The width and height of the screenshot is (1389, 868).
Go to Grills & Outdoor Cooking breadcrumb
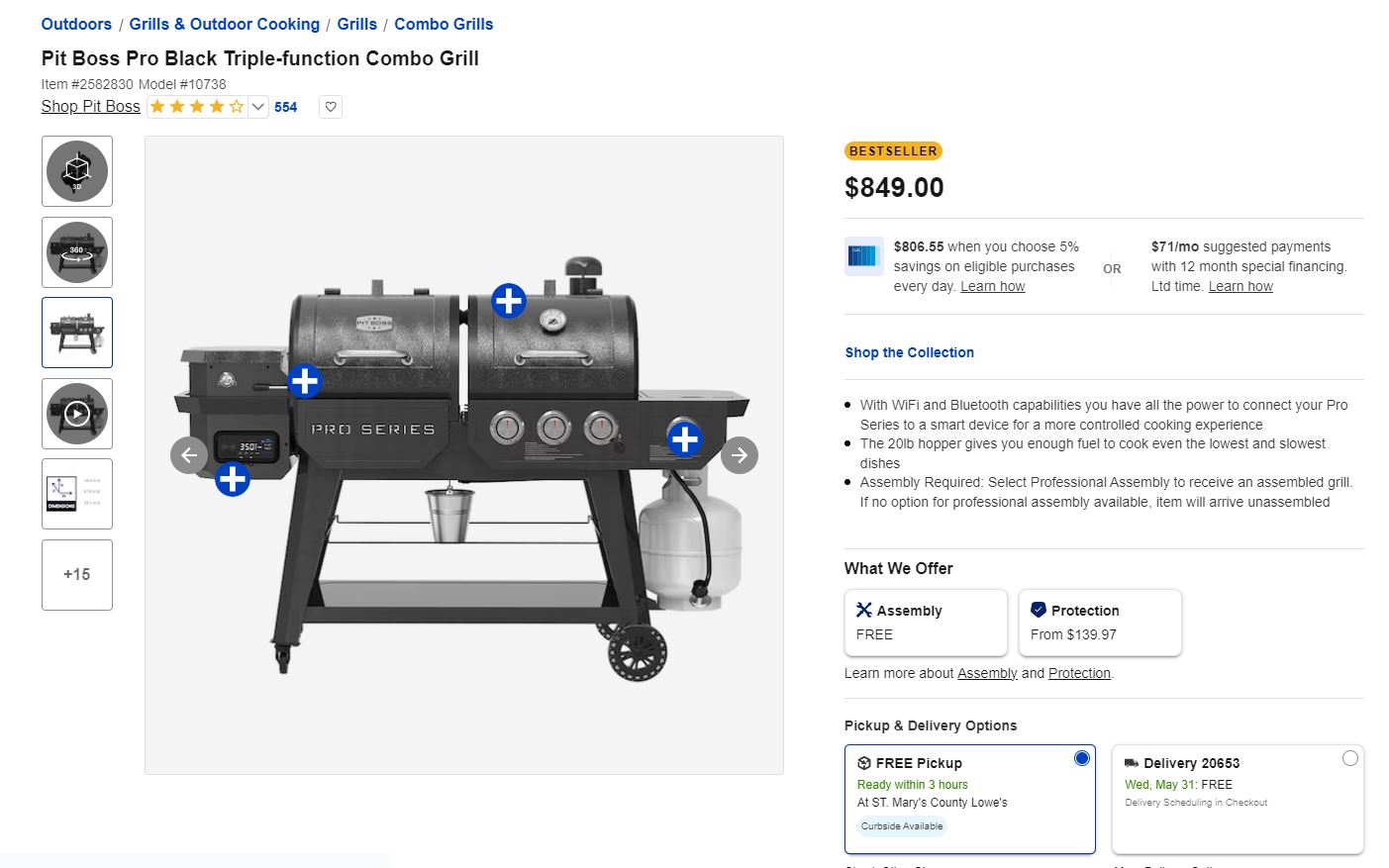pyautogui.click(x=225, y=24)
